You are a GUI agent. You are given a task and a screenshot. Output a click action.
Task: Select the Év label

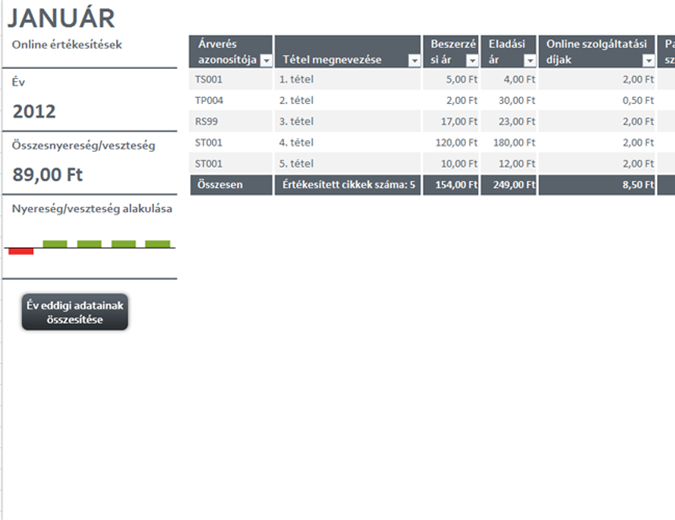pos(19,82)
